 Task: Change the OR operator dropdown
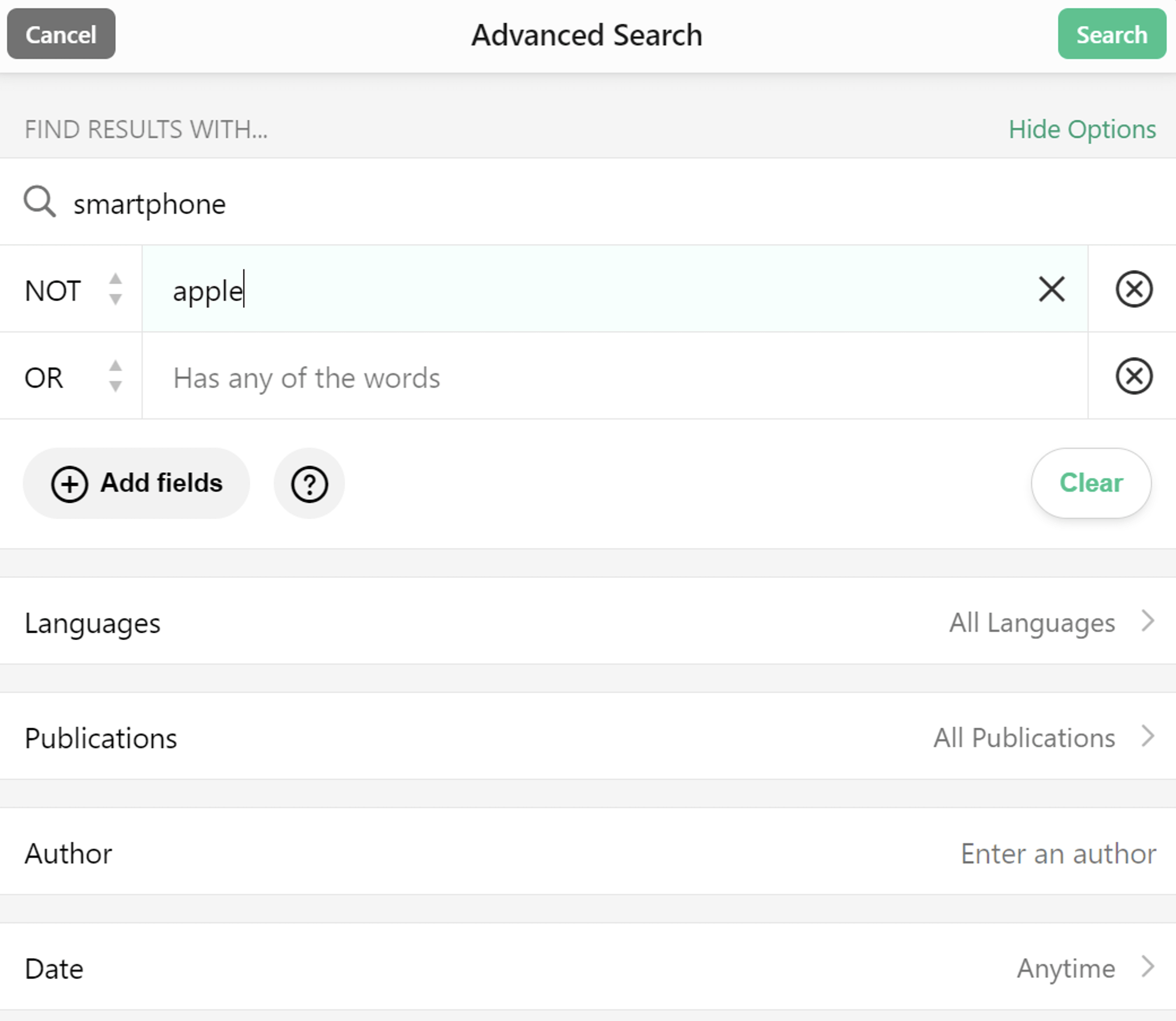pyautogui.click(x=45, y=377)
